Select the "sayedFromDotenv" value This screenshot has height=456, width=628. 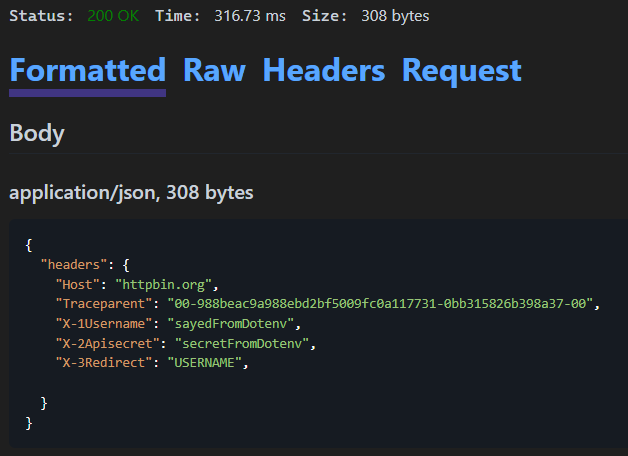coord(231,323)
